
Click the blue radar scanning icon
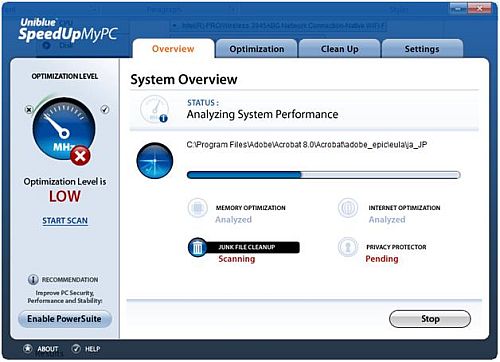pos(155,161)
